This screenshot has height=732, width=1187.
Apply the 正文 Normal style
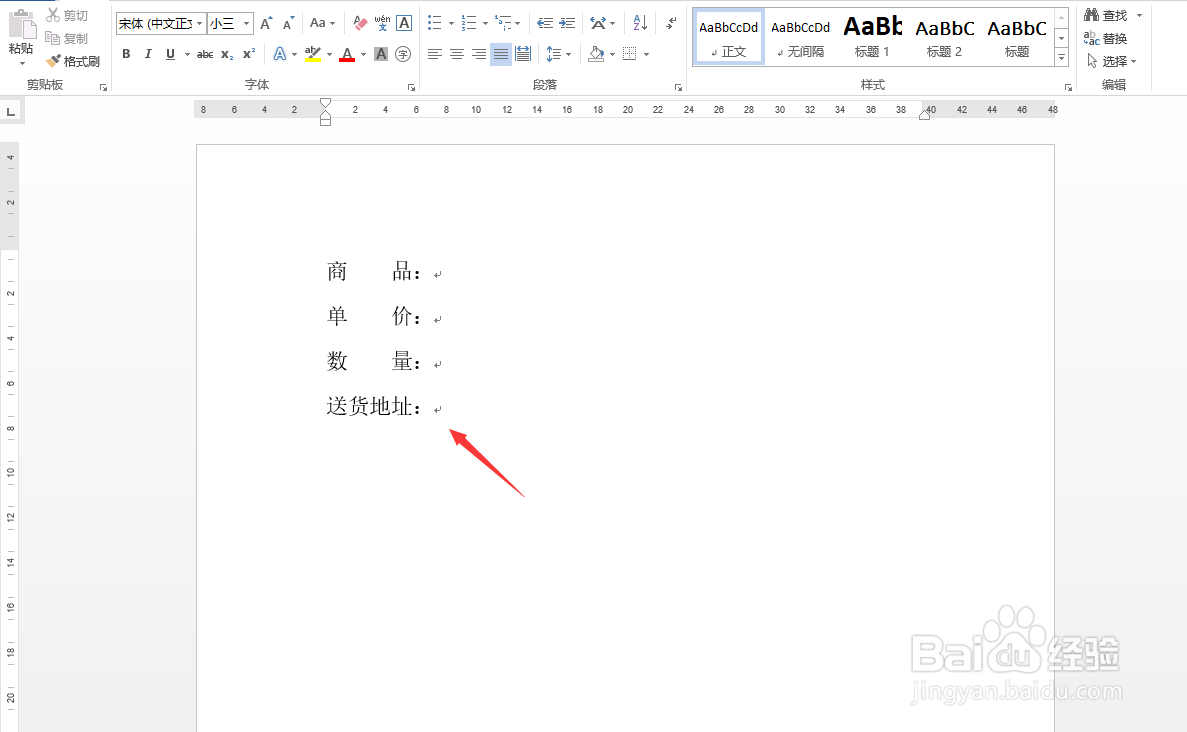point(728,37)
